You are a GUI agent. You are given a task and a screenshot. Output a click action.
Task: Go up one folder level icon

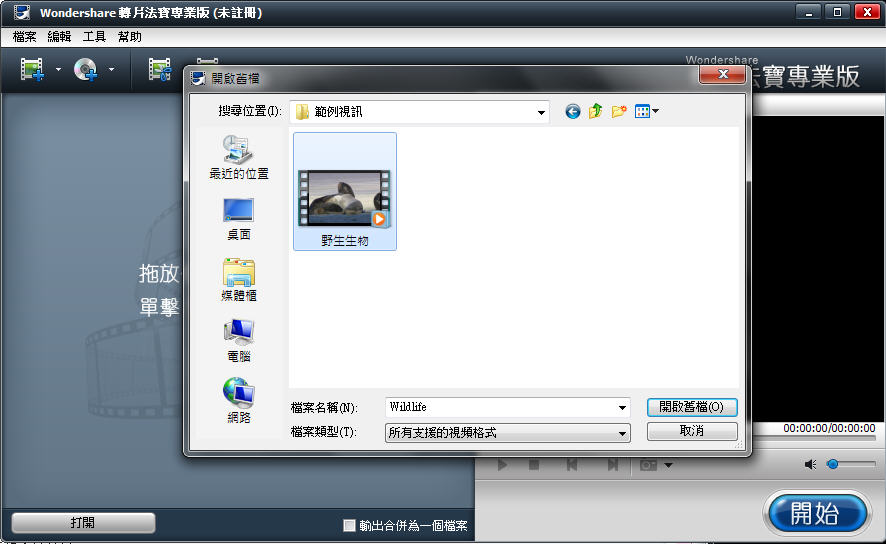coord(596,112)
